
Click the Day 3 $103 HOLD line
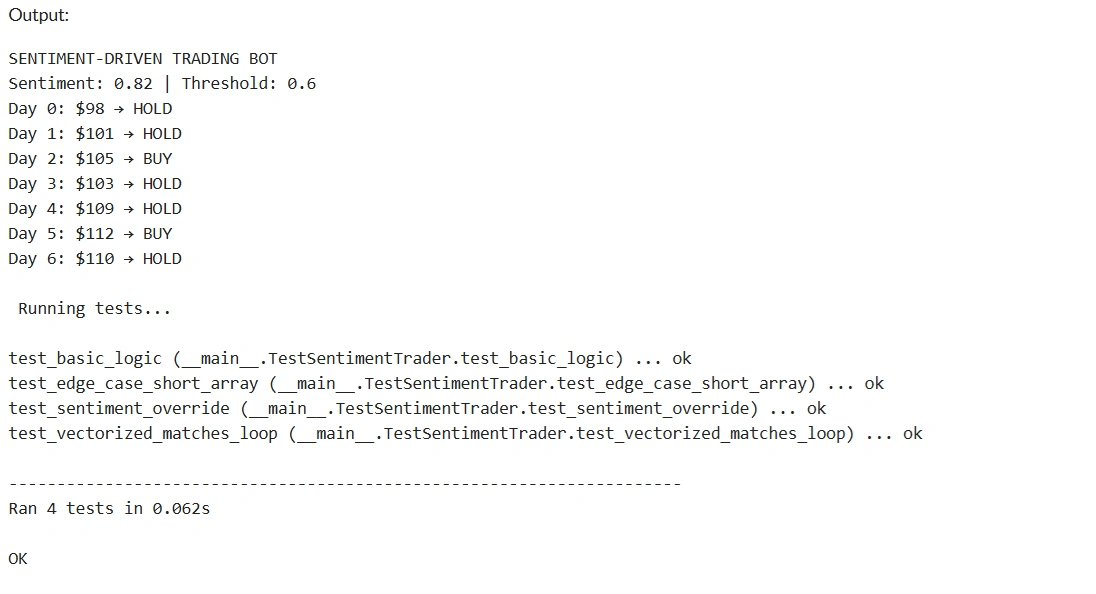pyautogui.click(x=95, y=184)
